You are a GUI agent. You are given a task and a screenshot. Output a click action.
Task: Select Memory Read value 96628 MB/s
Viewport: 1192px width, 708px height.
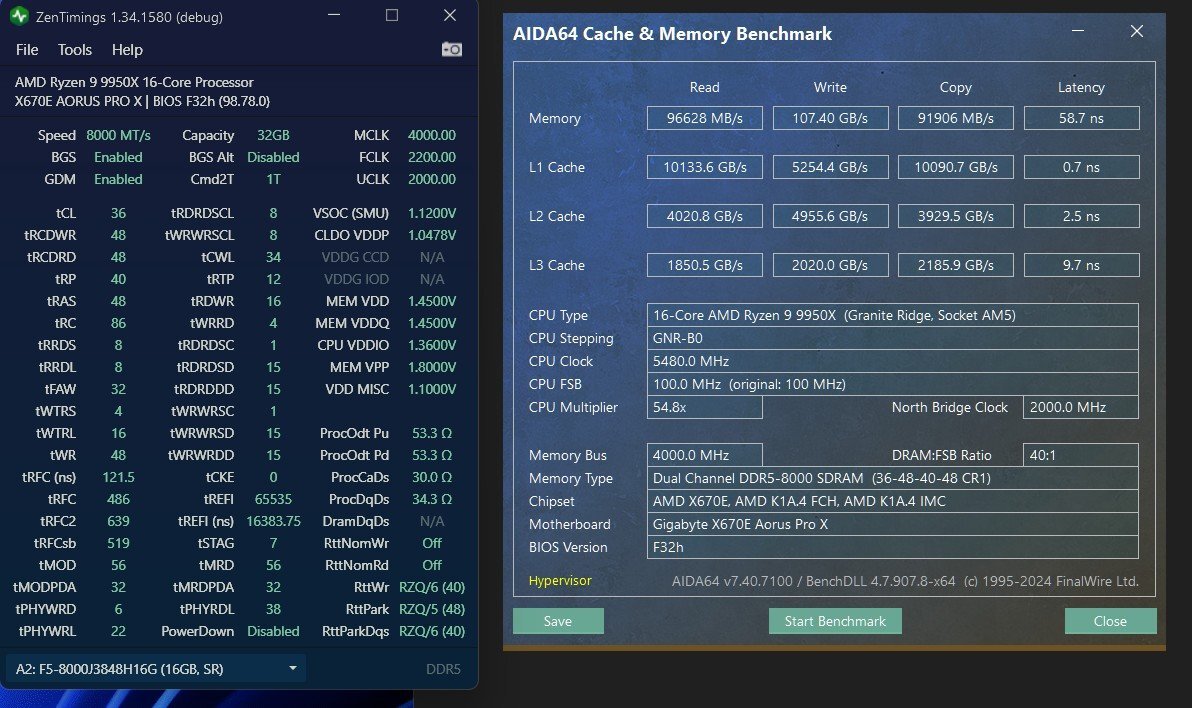click(705, 118)
